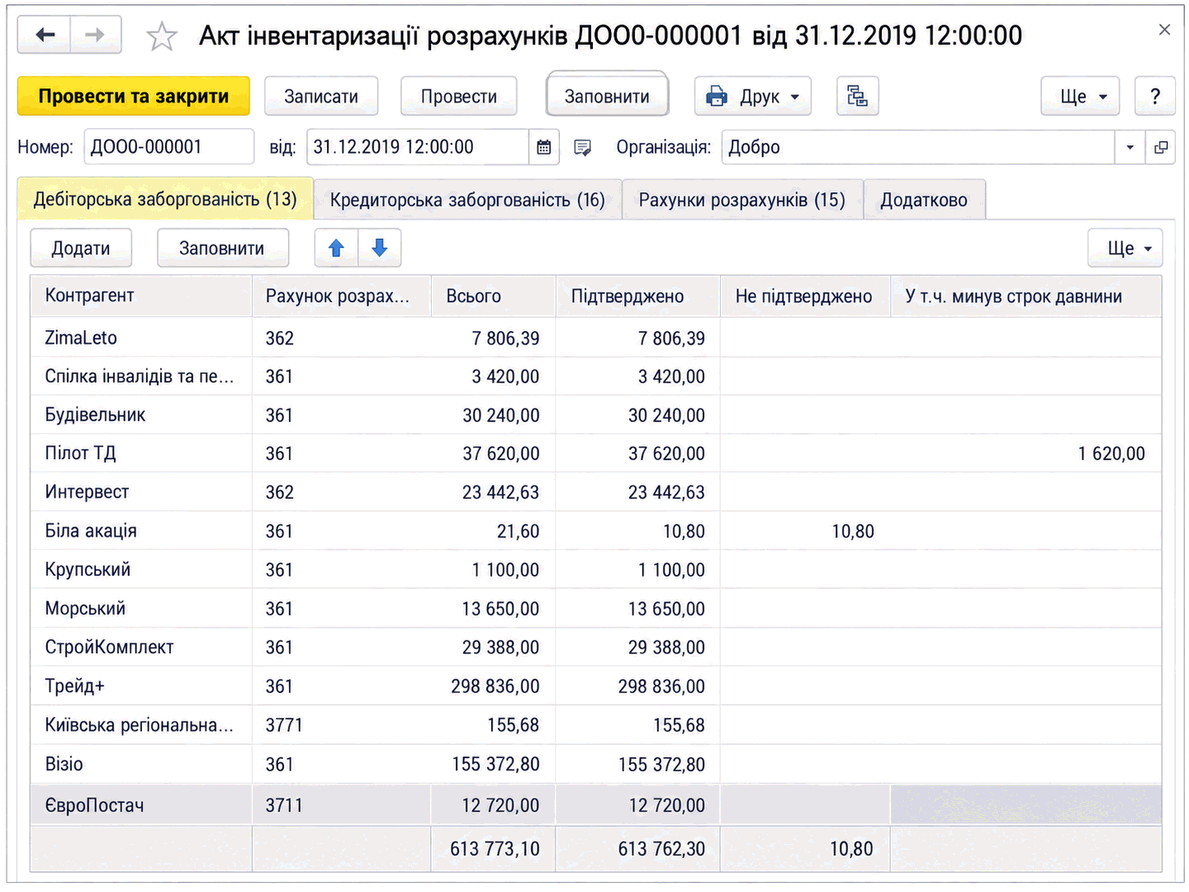This screenshot has height=892, width=1189.
Task: Click the 1 620,00 expired amount cell
Action: click(1026, 454)
